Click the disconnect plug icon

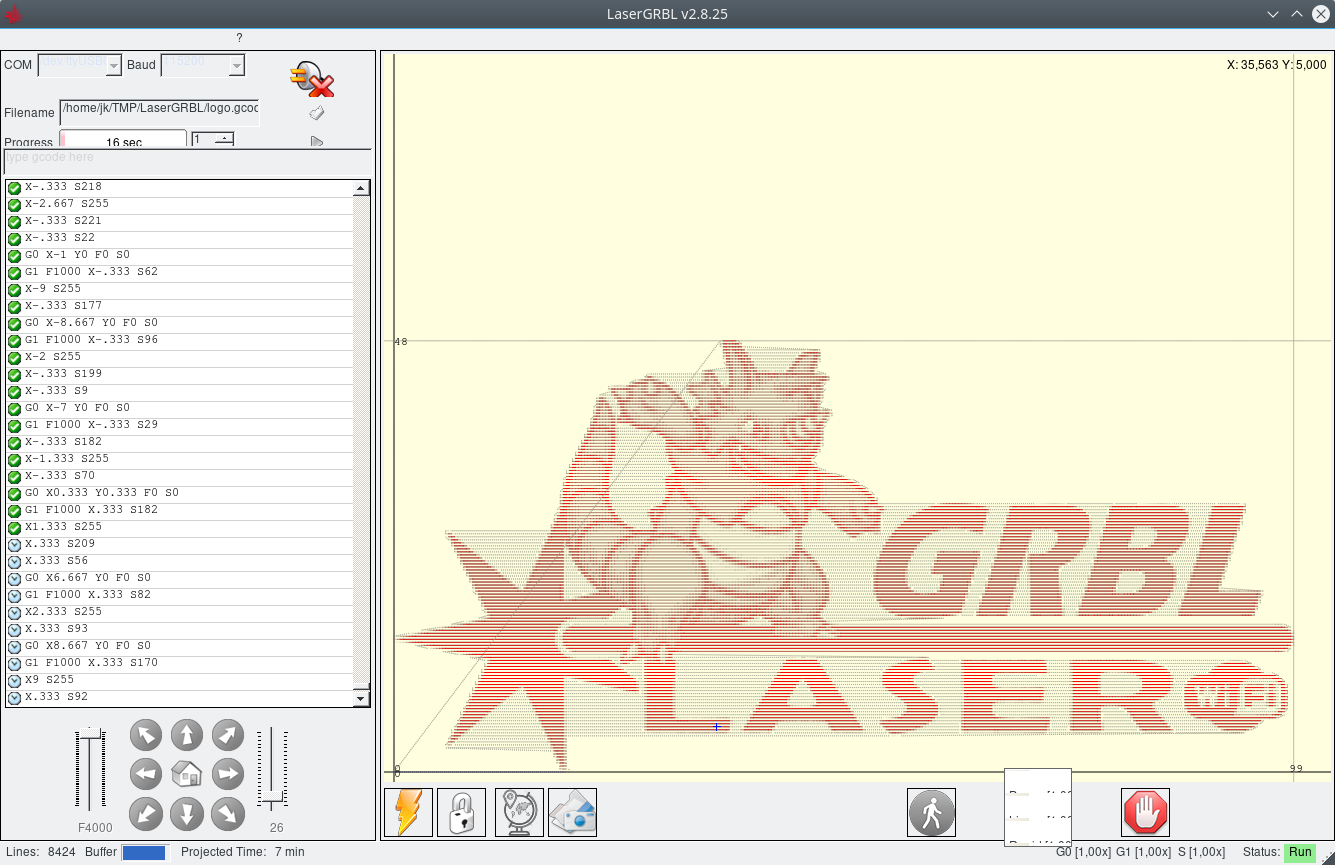pos(311,79)
